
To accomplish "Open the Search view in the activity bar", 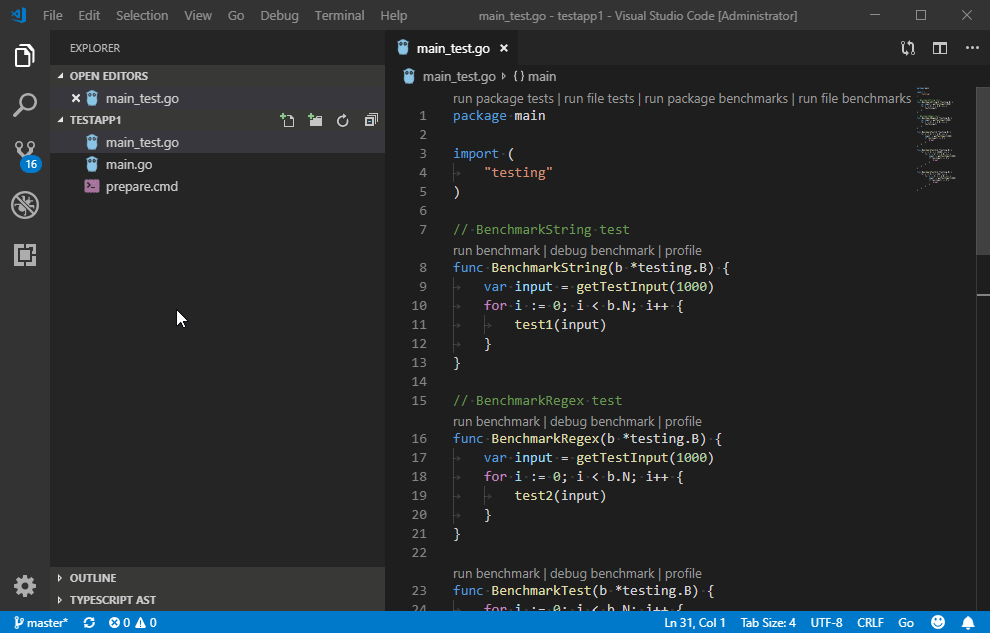I will [24, 105].
